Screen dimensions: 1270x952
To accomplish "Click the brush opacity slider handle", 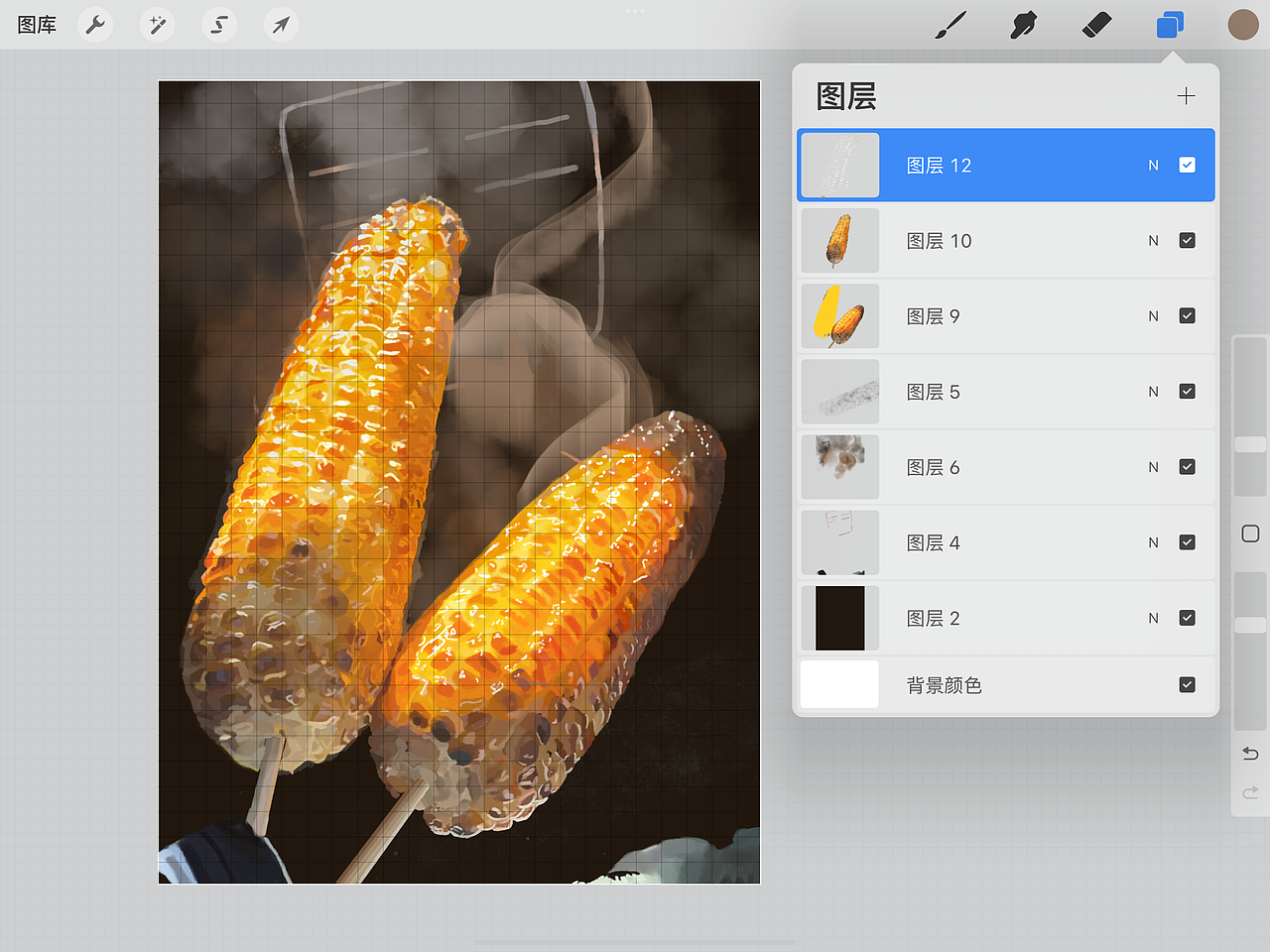I will click(1250, 625).
